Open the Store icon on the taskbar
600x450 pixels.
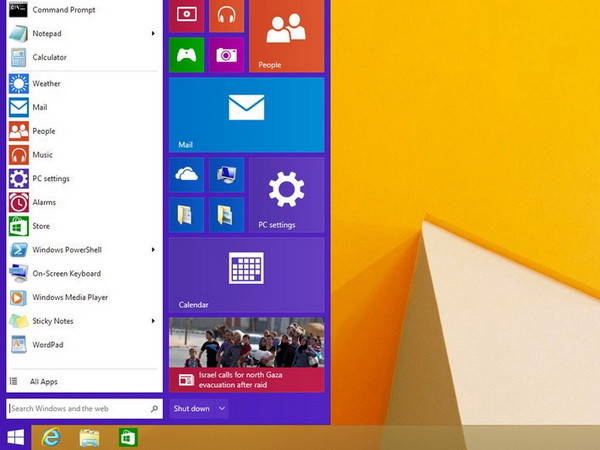(128, 437)
